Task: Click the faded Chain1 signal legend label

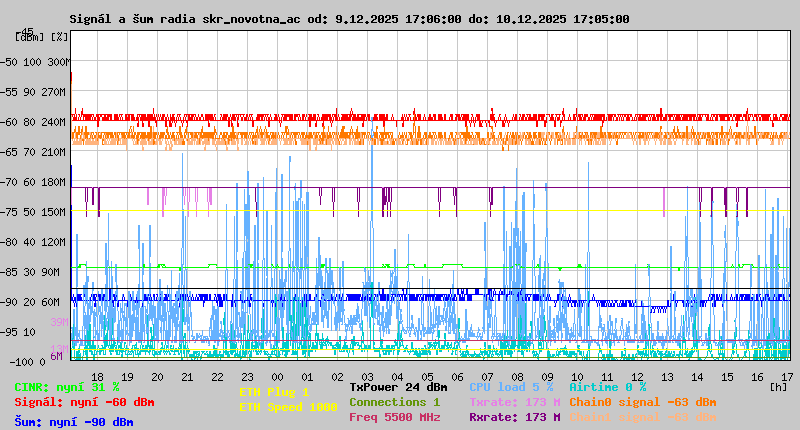Action: point(642,417)
